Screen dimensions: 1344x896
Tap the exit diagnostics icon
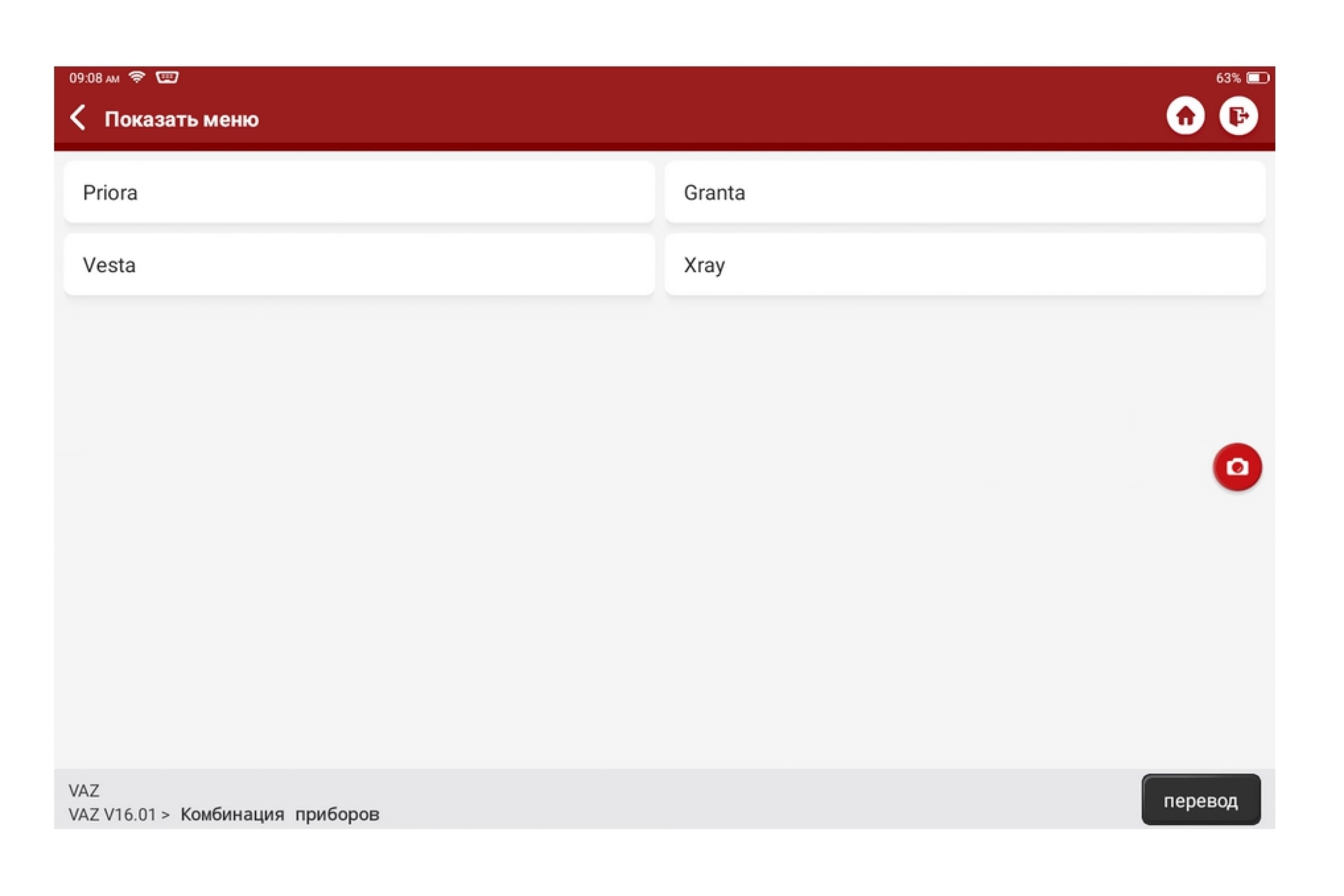tap(1238, 116)
